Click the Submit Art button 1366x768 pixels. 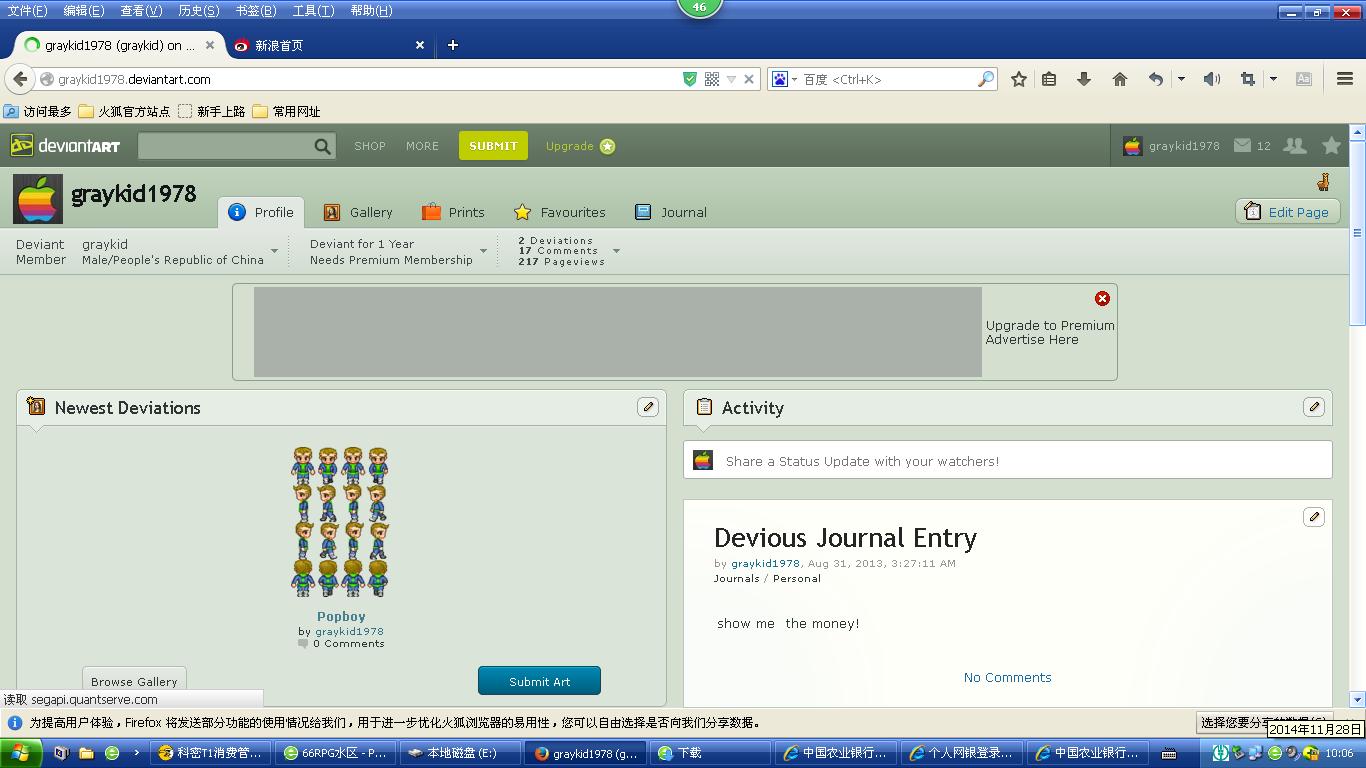(x=539, y=681)
